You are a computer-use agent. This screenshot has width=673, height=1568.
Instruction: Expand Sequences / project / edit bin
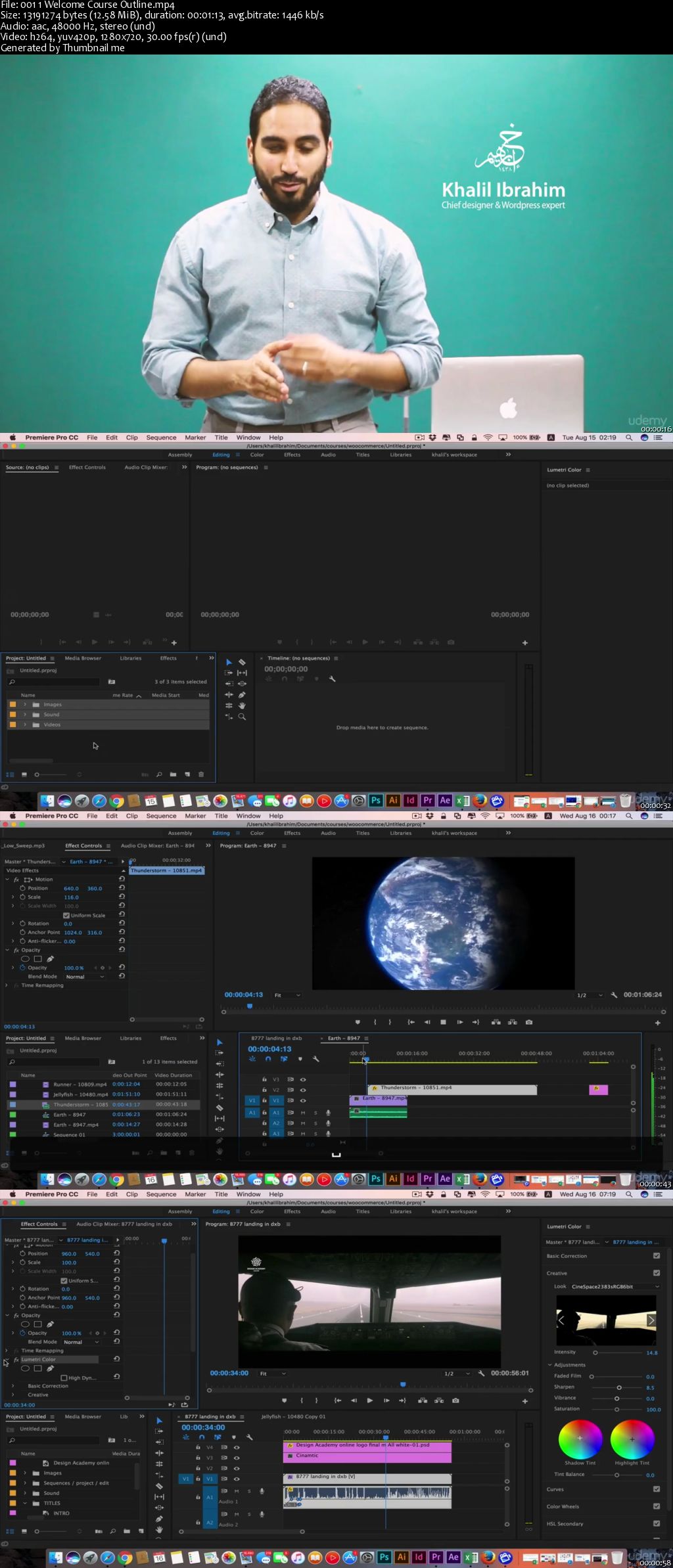(x=25, y=1483)
